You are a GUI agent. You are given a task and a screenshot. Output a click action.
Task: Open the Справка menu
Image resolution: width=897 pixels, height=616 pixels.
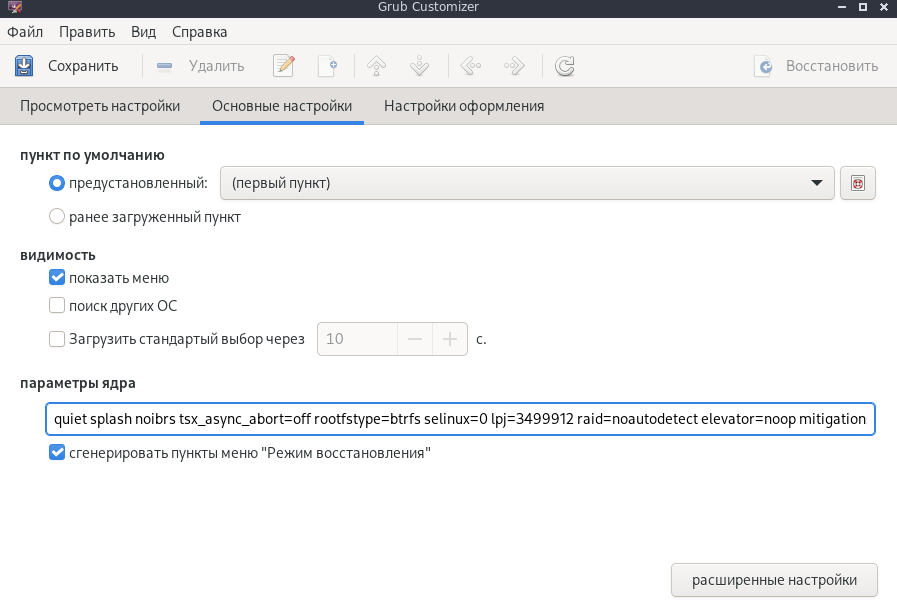(x=200, y=32)
